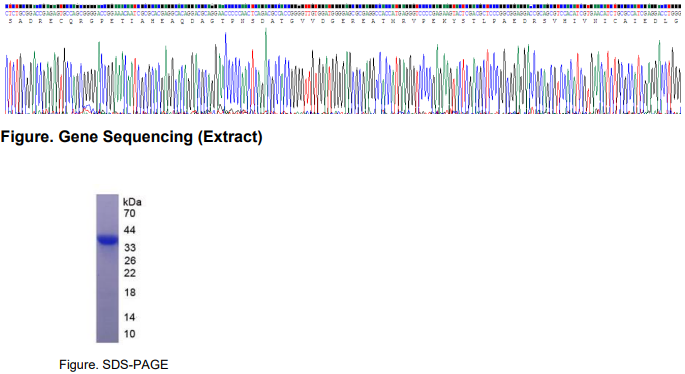
Task: Select the 44 kDa marker label
Action: tap(129, 230)
